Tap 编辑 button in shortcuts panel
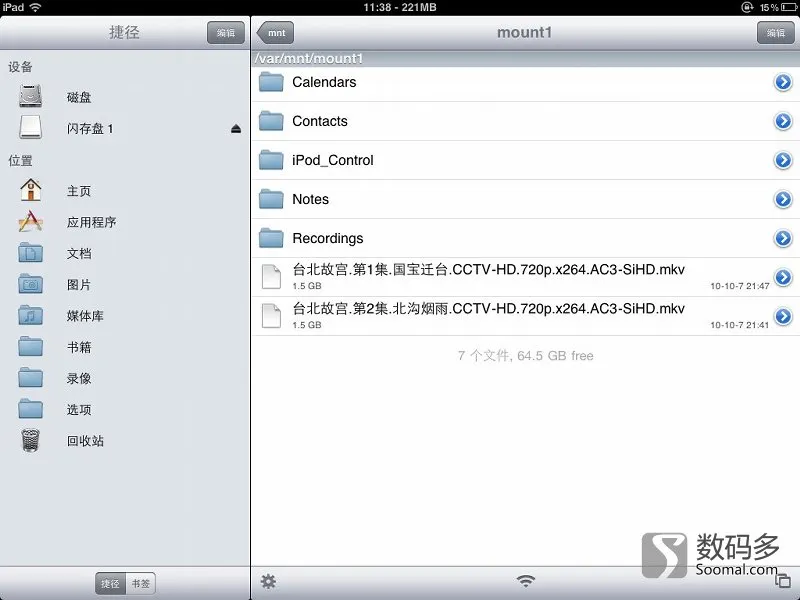Image resolution: width=800 pixels, height=600 pixels. pyautogui.click(x=226, y=33)
